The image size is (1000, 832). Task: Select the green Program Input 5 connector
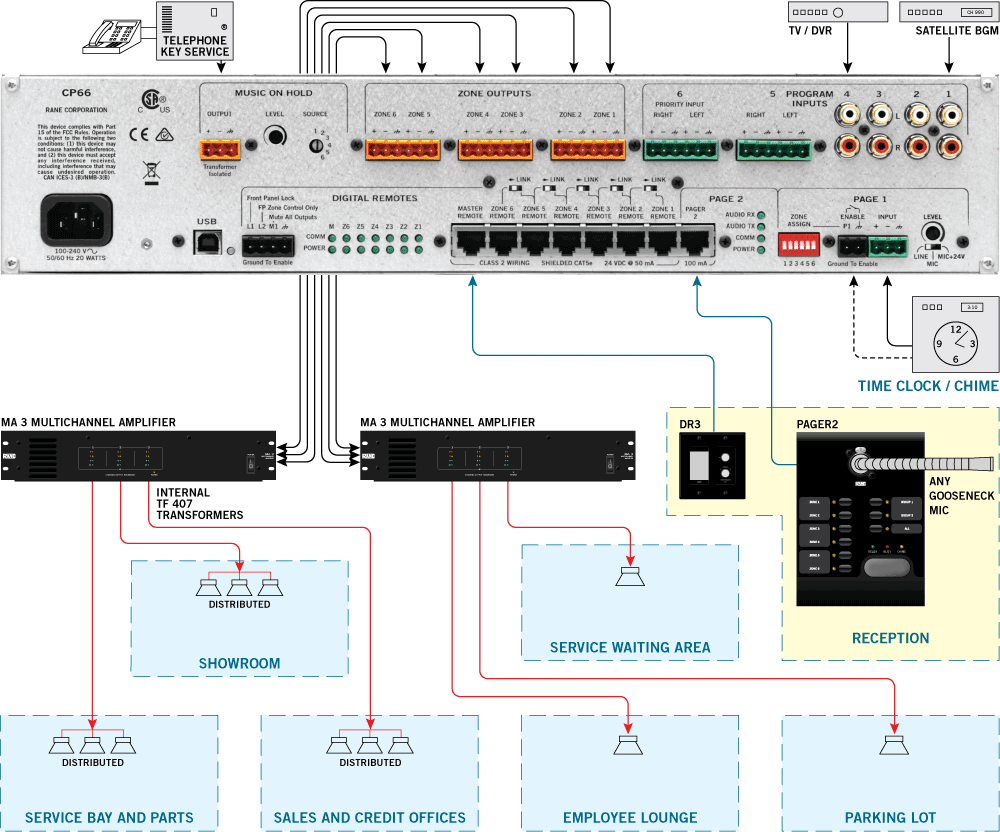coord(774,150)
